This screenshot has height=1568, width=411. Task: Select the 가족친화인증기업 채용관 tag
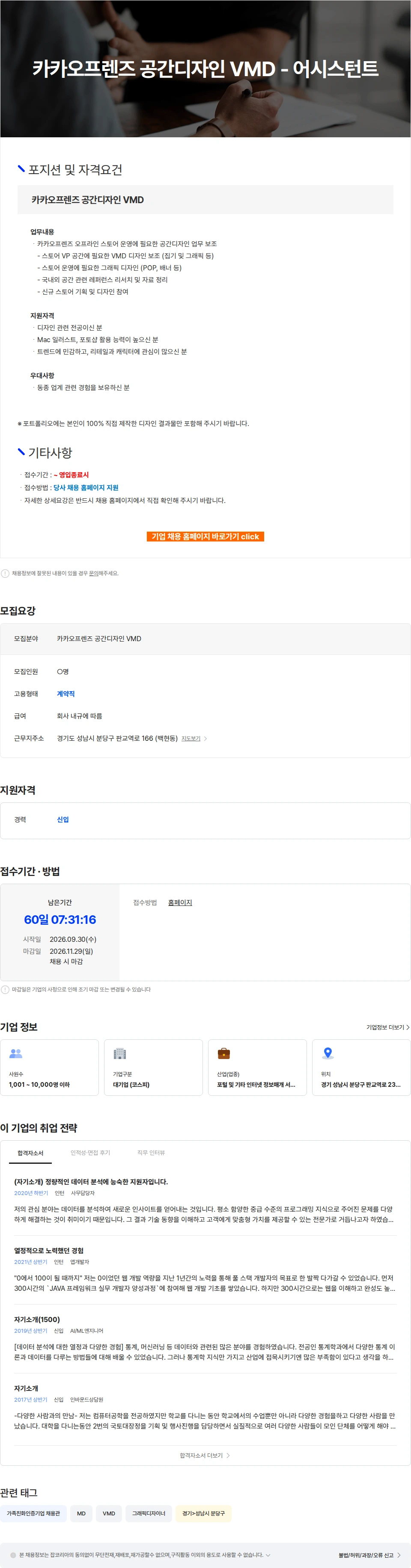pyautogui.click(x=33, y=1513)
